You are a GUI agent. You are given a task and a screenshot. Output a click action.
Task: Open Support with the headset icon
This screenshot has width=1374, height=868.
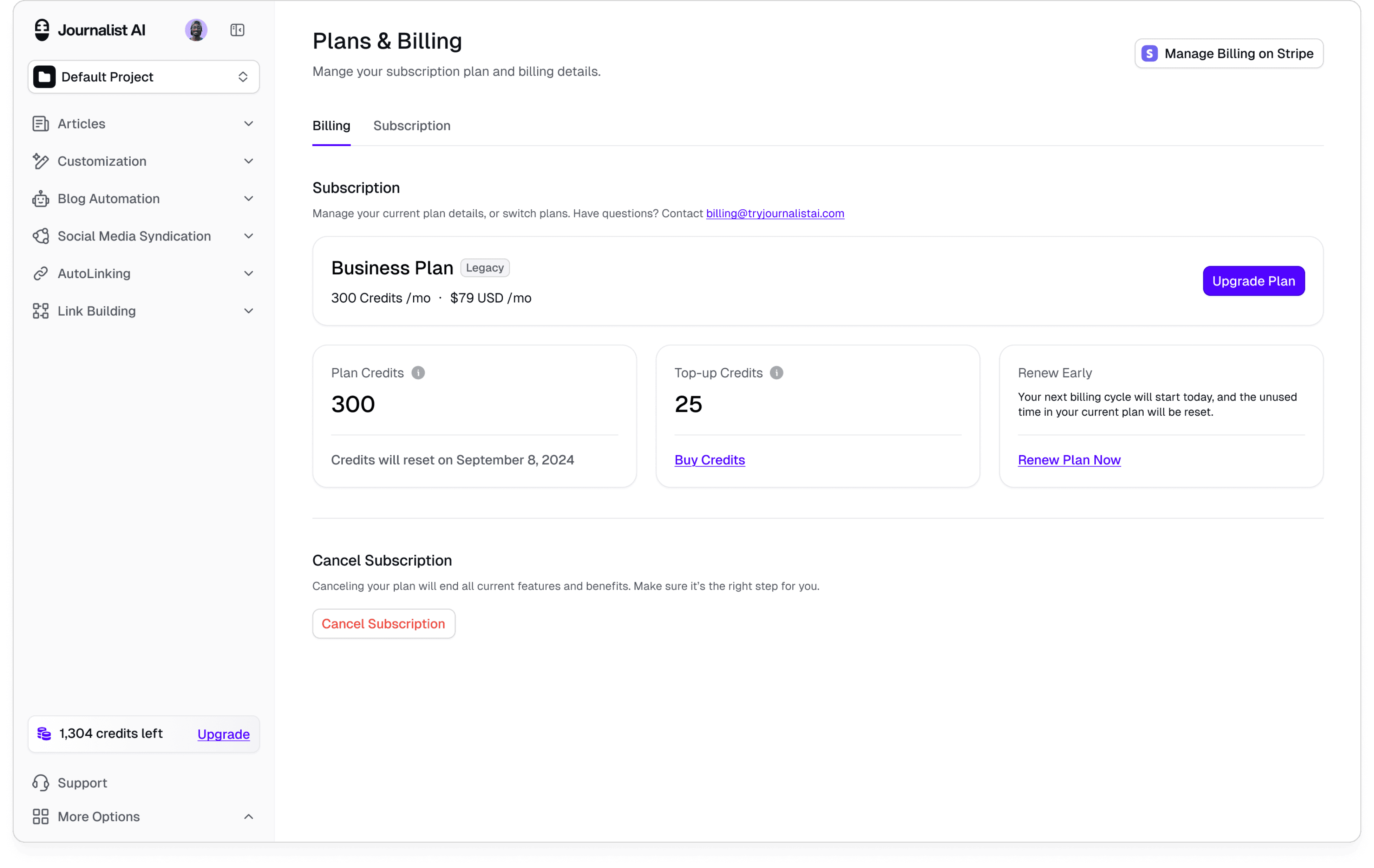click(40, 782)
